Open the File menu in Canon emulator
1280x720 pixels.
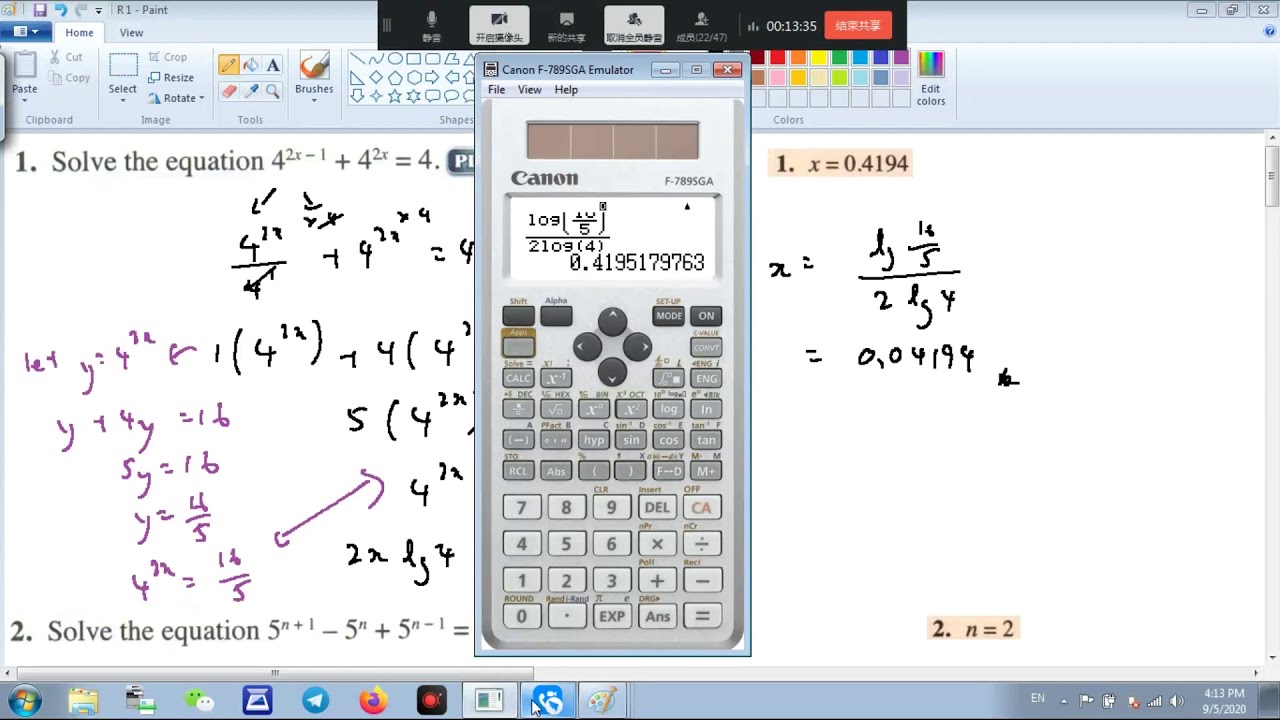tap(496, 90)
